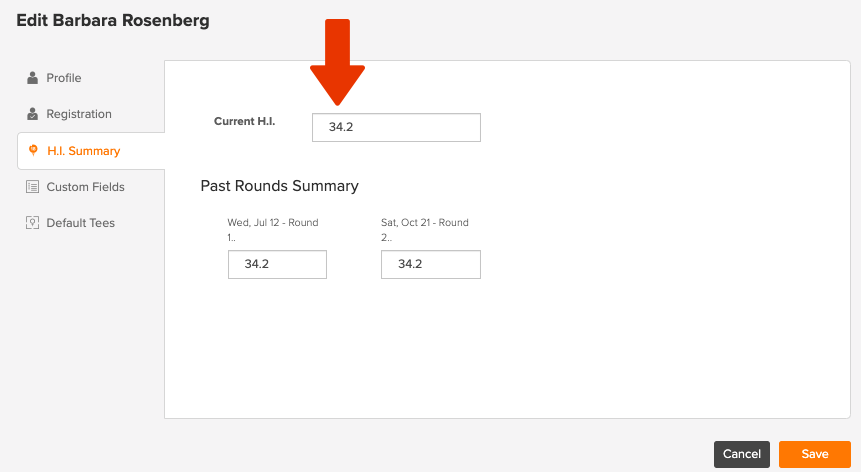
Task: Click the Wed, Jul 12 round handicap field
Action: (277, 265)
